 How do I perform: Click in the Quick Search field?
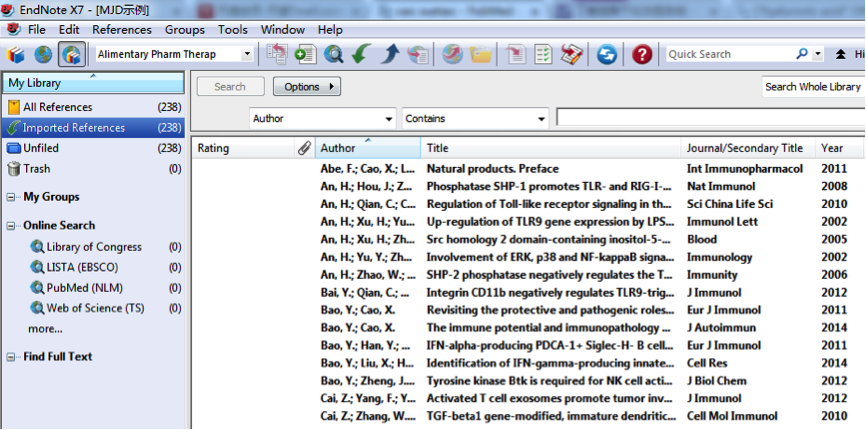pos(730,54)
